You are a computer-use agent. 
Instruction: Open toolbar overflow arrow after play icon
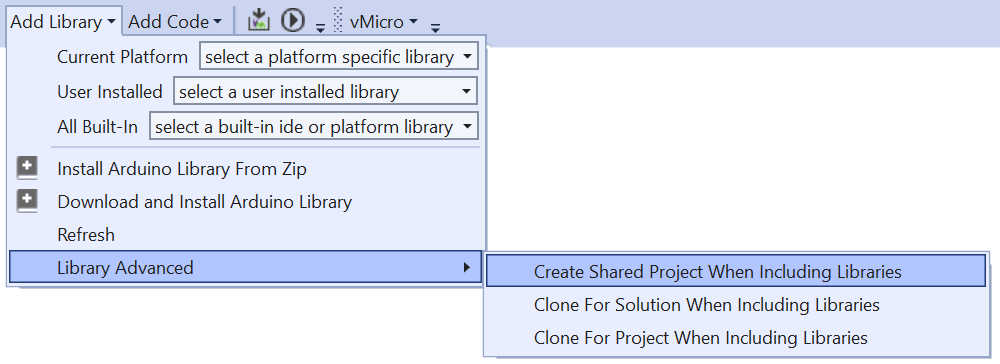pos(320,27)
